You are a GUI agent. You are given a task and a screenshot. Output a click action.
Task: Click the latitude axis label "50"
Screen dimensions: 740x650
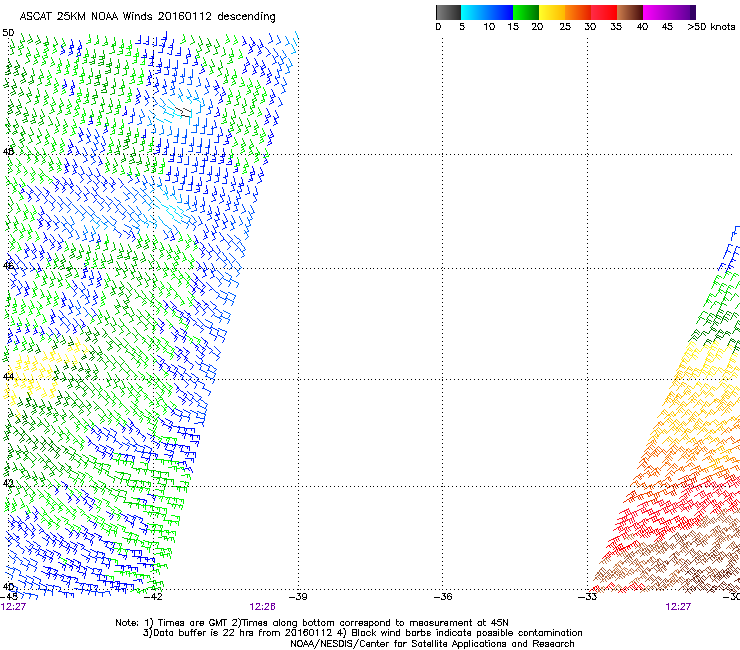pos(8,33)
